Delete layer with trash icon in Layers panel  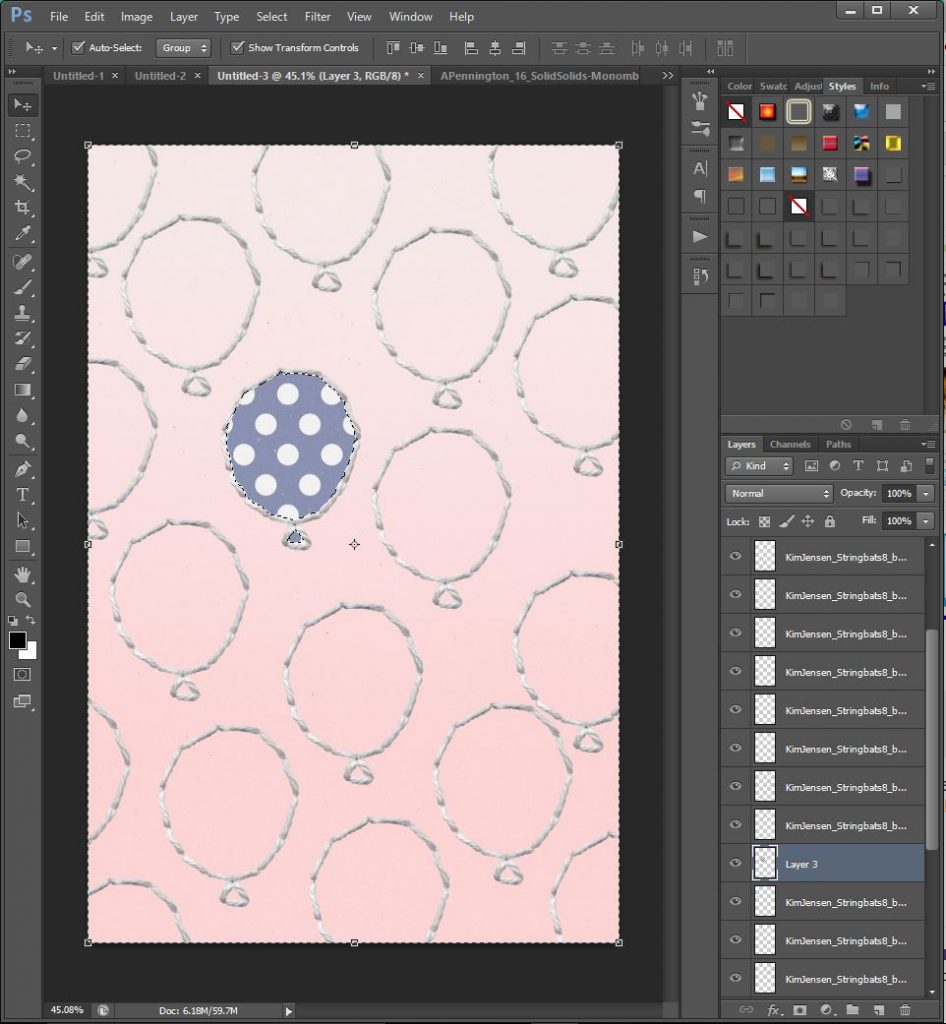(x=905, y=1010)
